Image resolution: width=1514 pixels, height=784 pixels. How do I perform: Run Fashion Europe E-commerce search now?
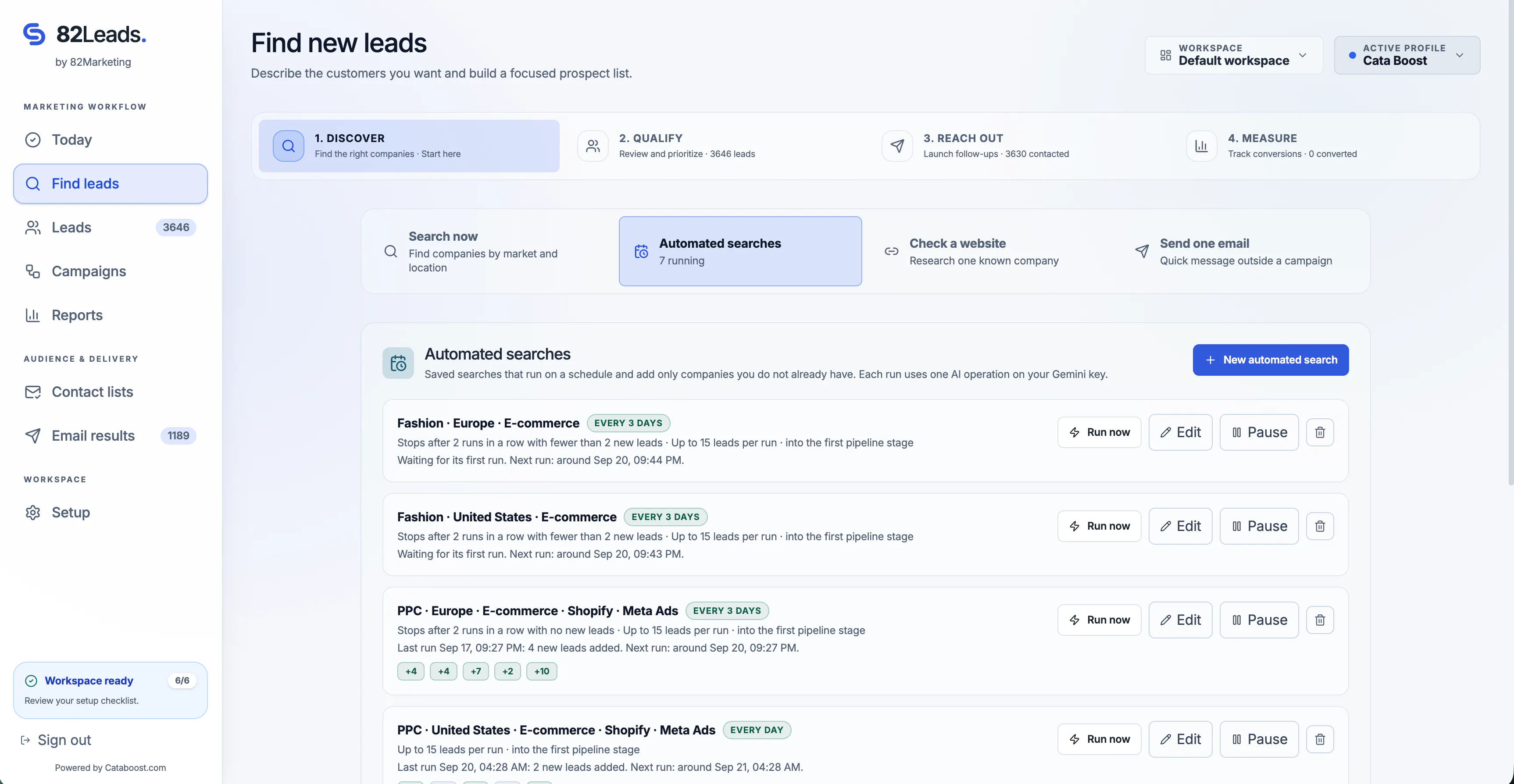[x=1099, y=432]
